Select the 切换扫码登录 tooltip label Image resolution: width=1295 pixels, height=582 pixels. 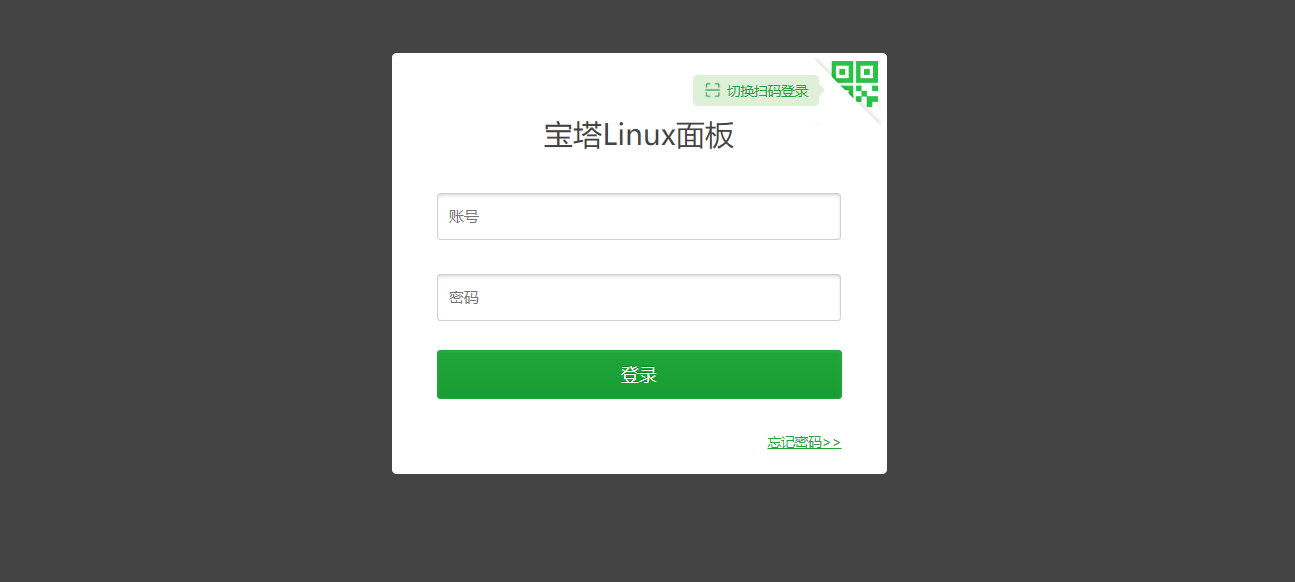767,91
